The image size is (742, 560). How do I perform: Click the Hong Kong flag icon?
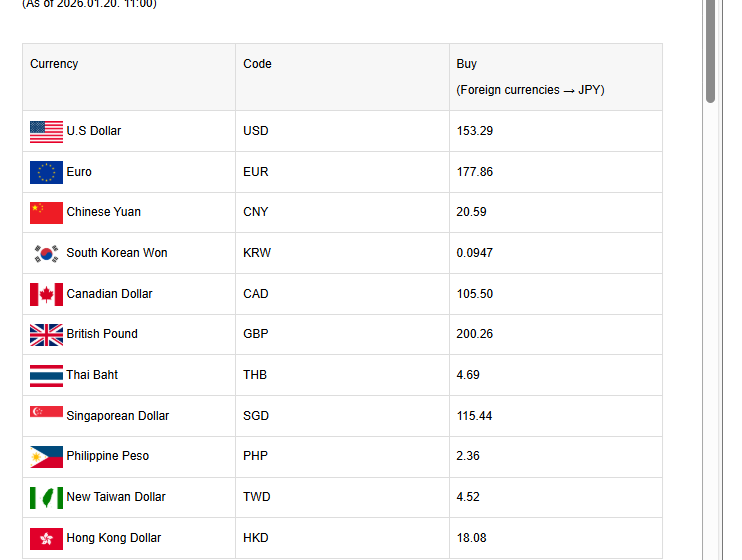coord(46,538)
